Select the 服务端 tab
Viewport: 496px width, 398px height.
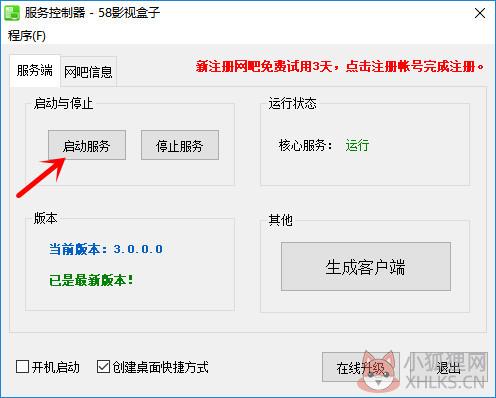pos(35,71)
